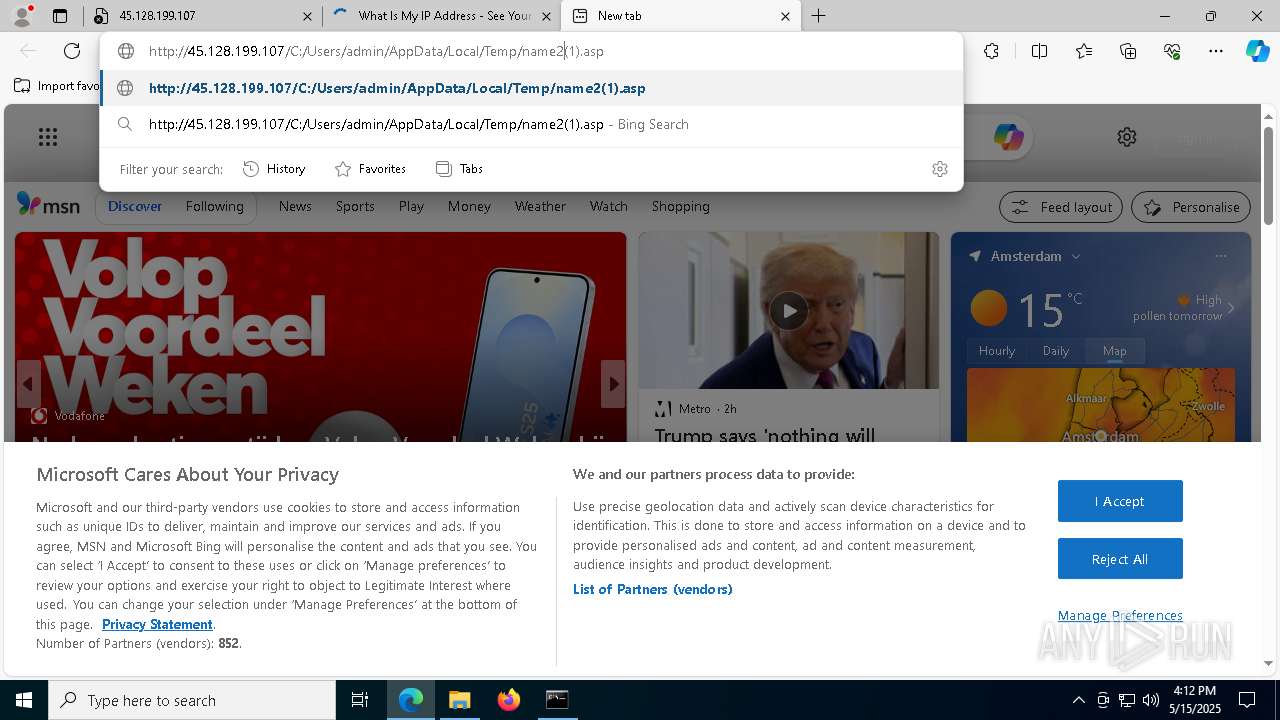Open the Import favorites bookmark
This screenshot has width=1280, height=720.
[56, 86]
